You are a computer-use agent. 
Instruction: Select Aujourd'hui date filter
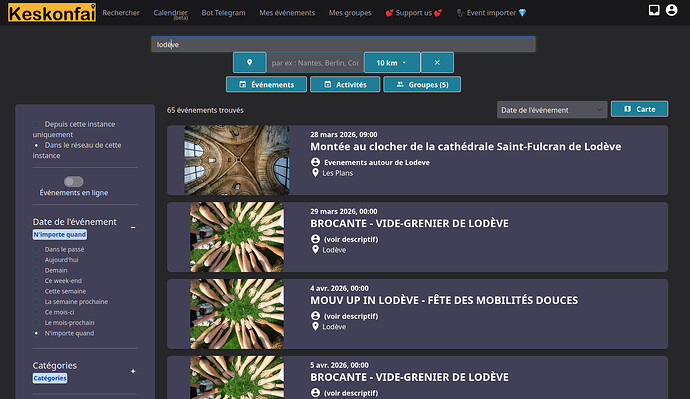click(x=37, y=260)
